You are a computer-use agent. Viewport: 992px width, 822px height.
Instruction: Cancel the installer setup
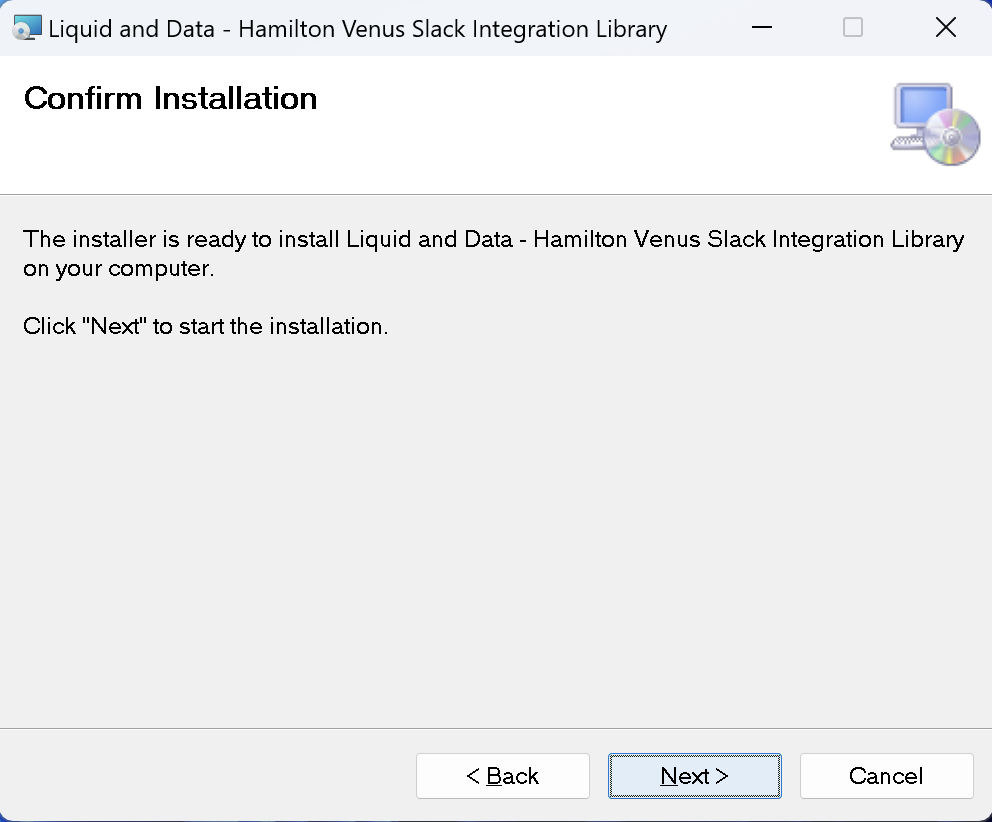886,776
